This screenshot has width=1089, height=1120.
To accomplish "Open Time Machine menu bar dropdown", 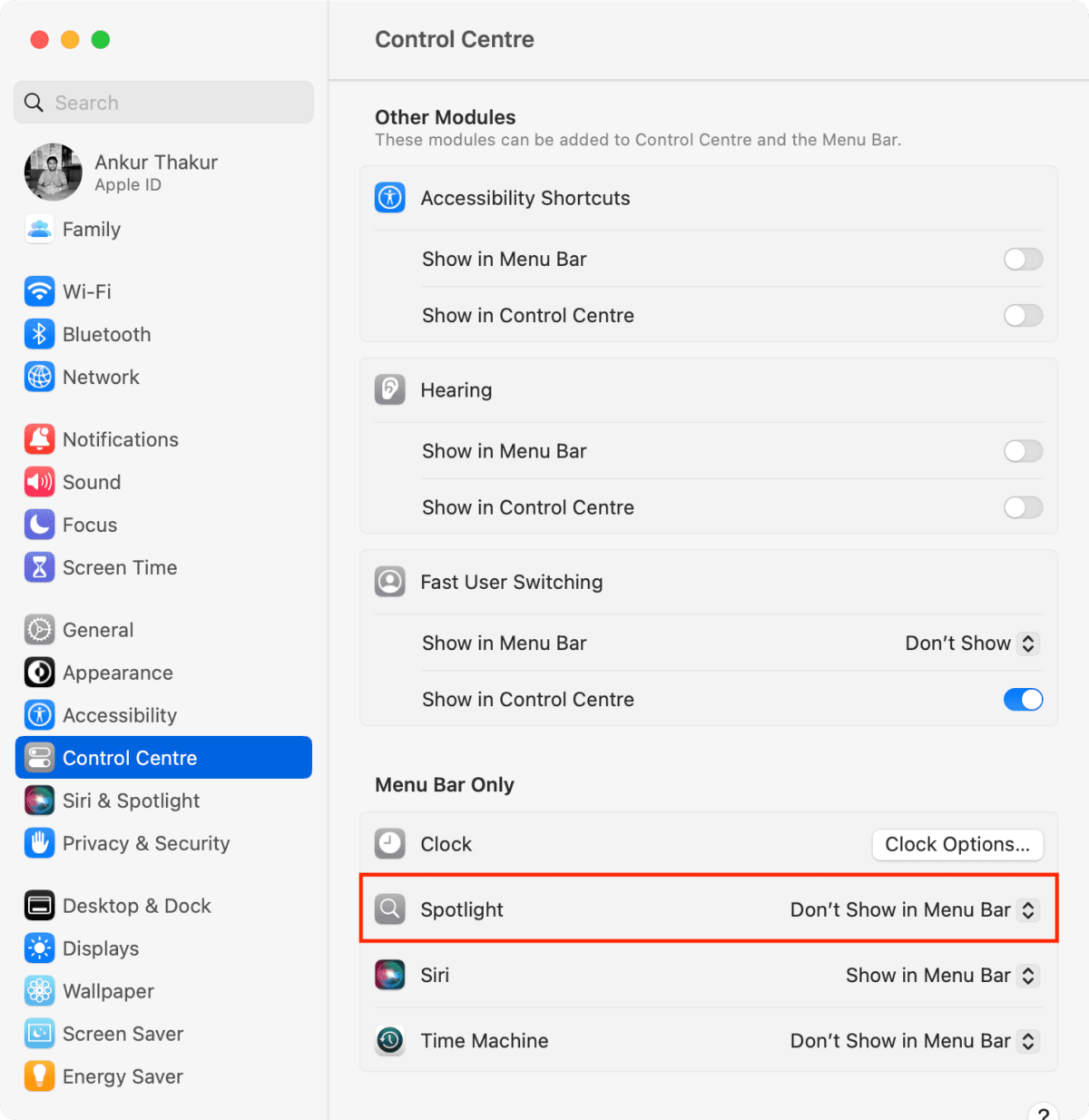I will coord(914,1041).
